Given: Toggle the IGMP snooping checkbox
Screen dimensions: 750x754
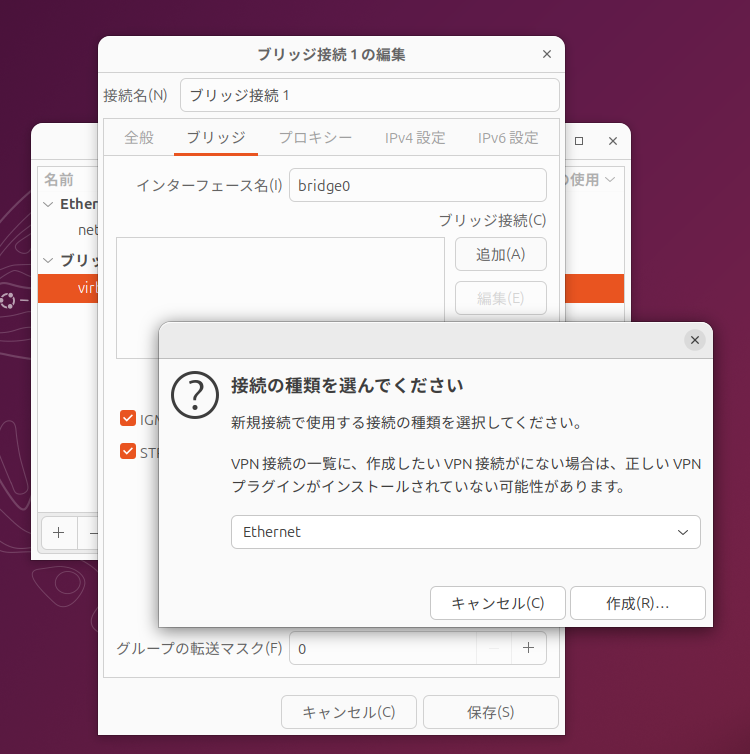Looking at the screenshot, I should click(x=128, y=418).
